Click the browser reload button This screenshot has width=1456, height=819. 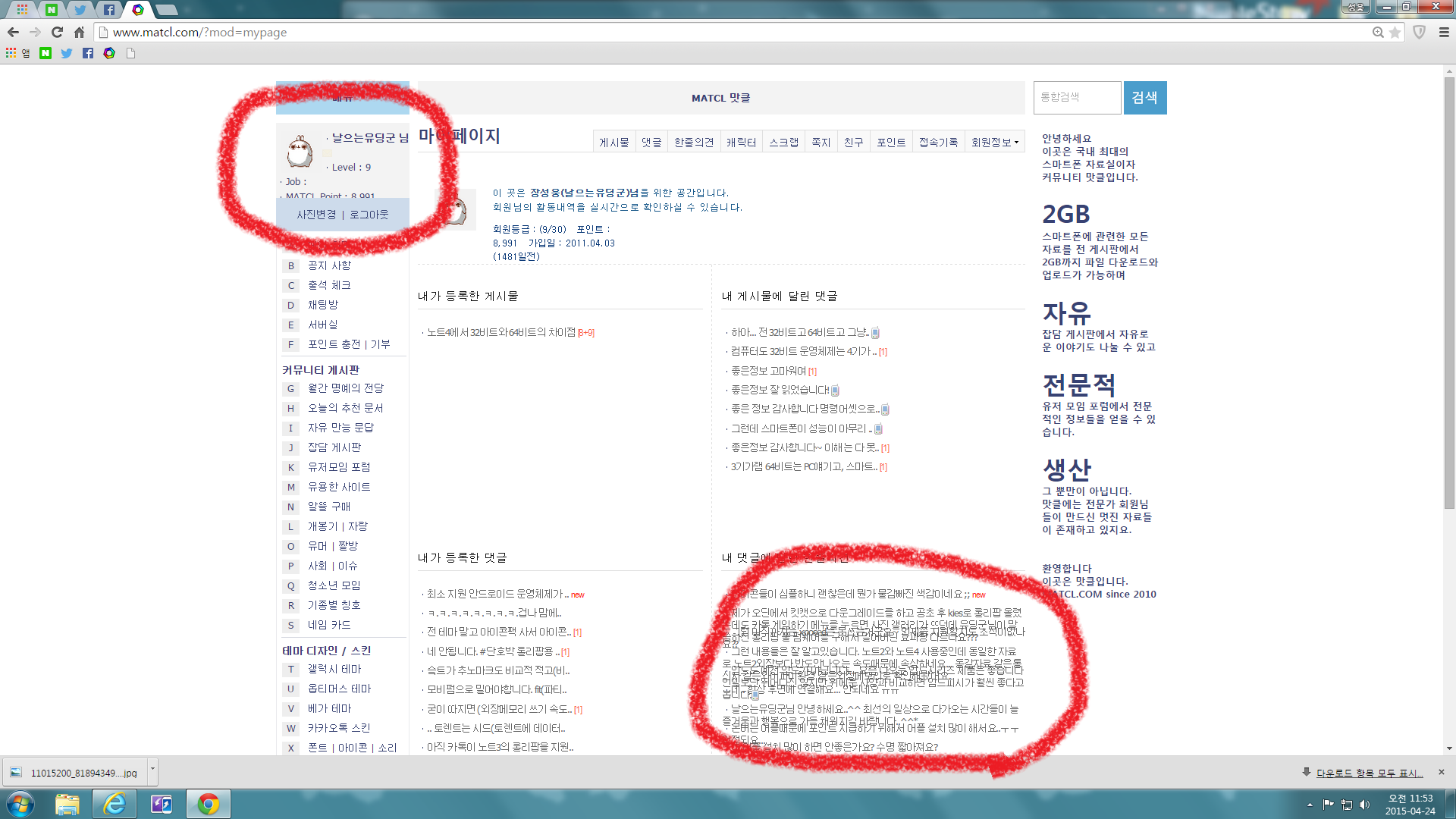point(57,32)
